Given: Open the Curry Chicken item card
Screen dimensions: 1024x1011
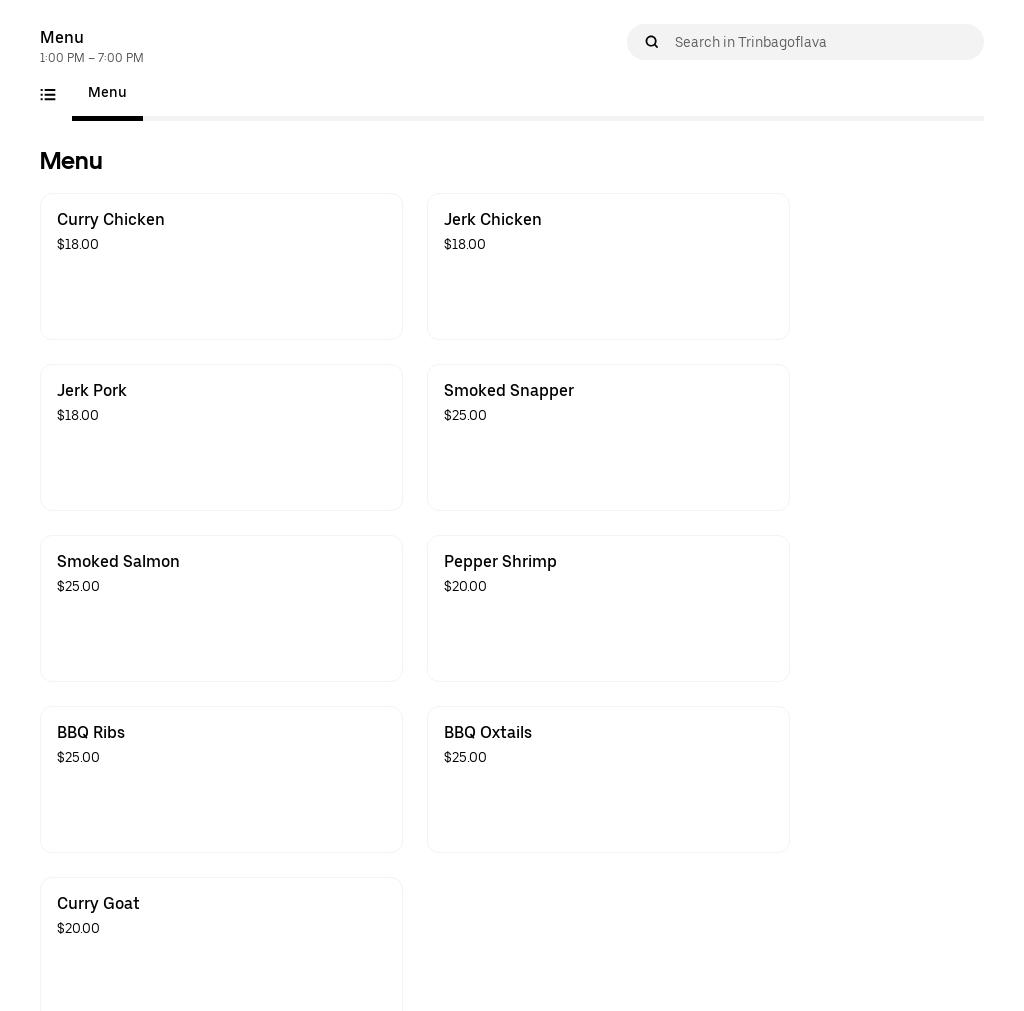Looking at the screenshot, I should click(x=221, y=266).
